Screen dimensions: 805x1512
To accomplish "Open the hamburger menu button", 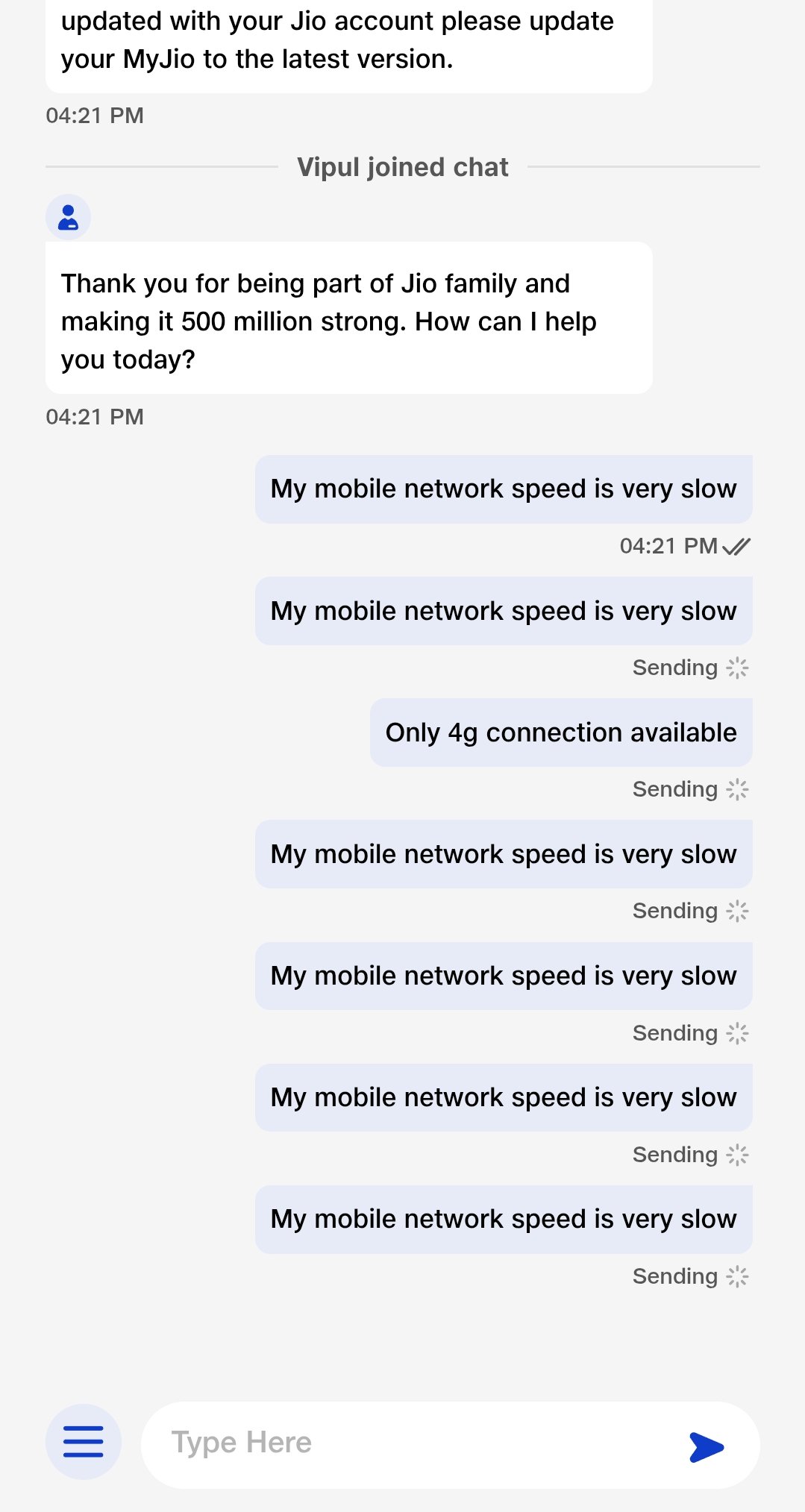I will [83, 1441].
